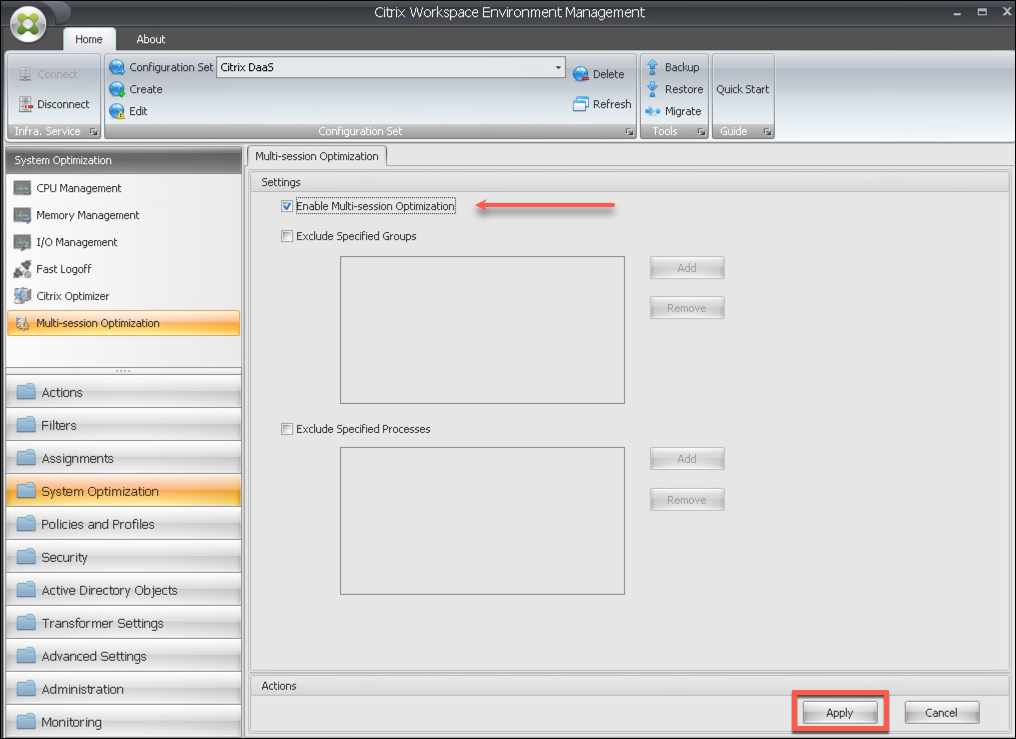Uncheck Enable Multi-session Optimization
The height and width of the screenshot is (739, 1016).
click(287, 207)
